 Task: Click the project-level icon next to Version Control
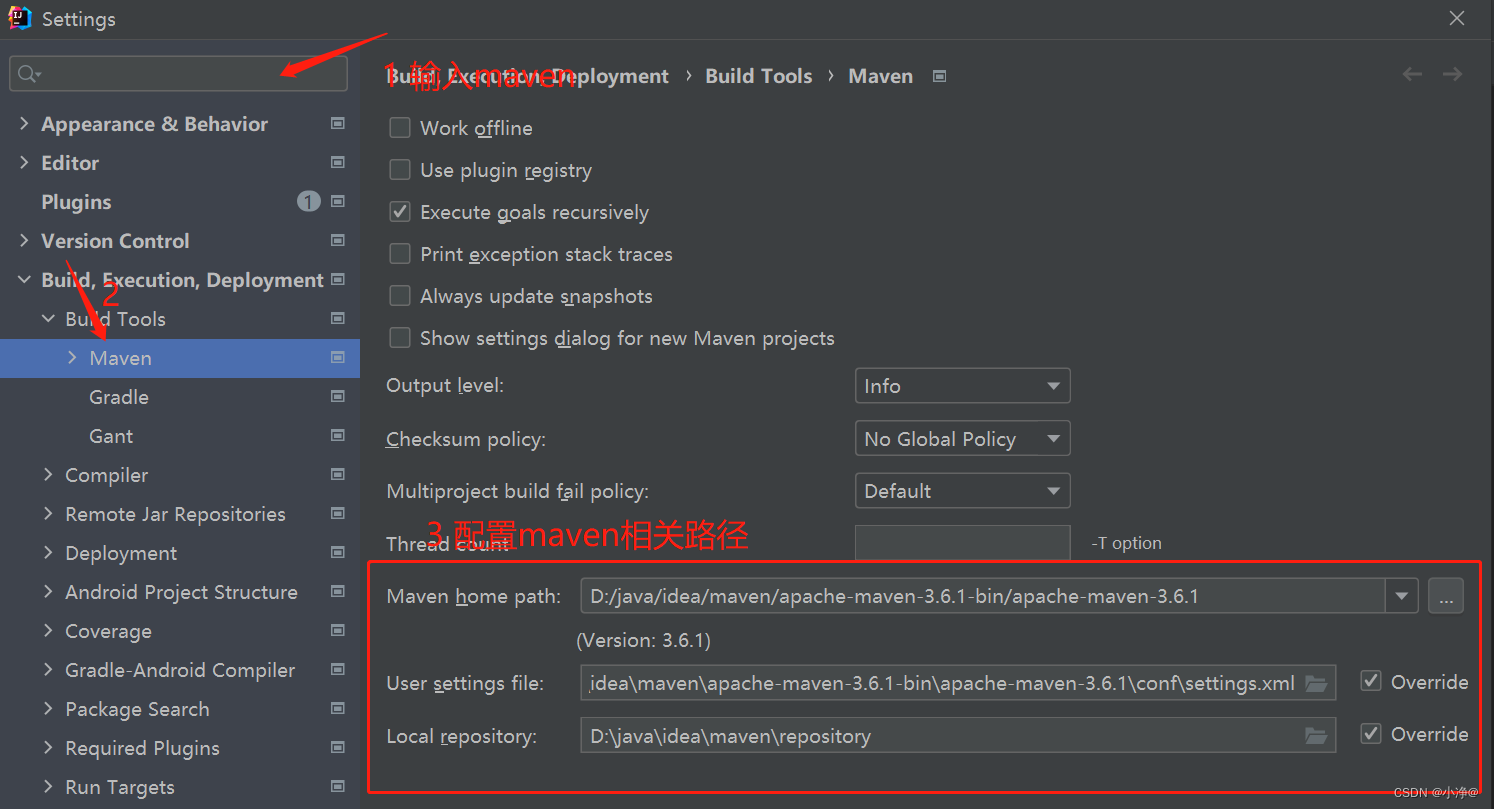338,241
